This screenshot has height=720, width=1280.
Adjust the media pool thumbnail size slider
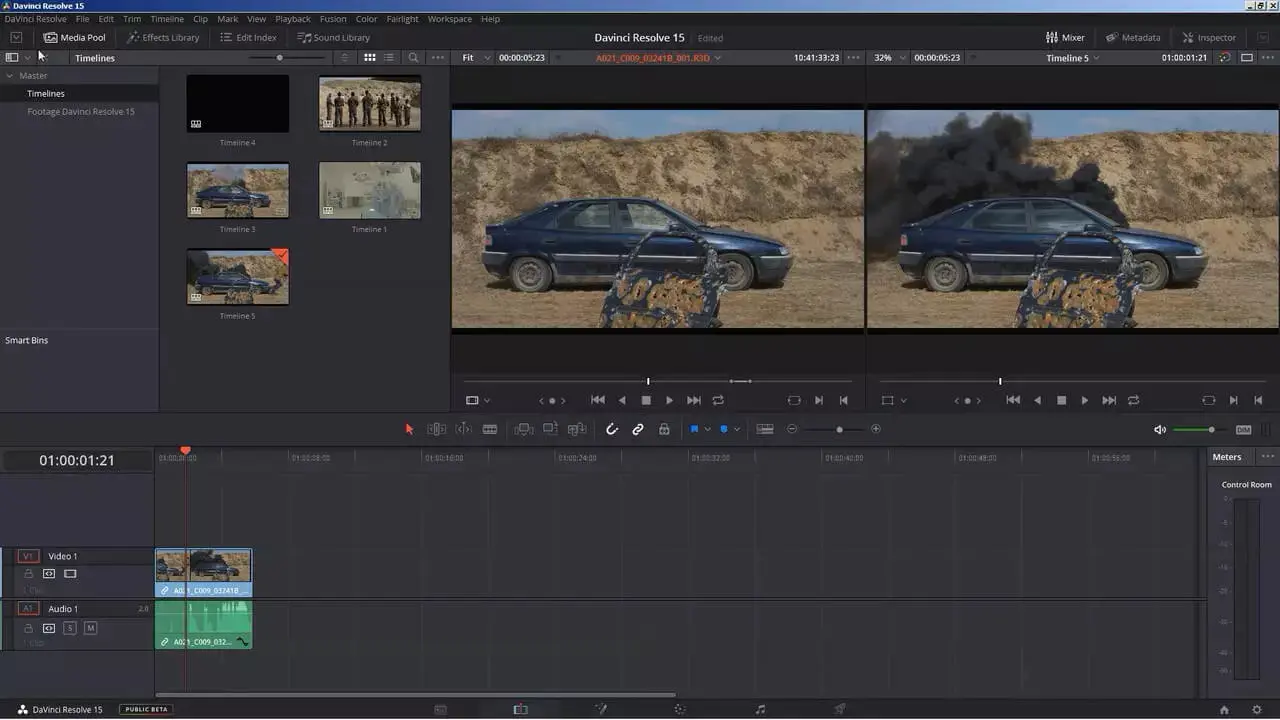[280, 58]
